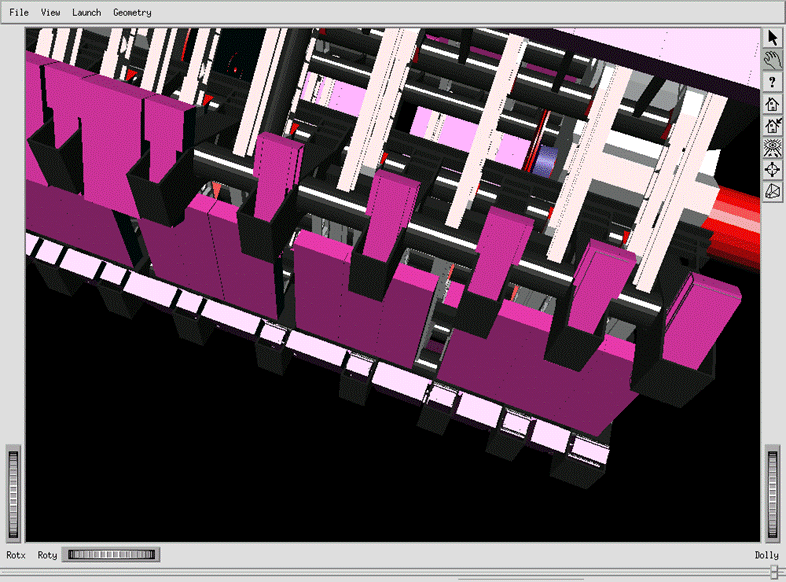Screen dimensions: 786x582
Task: Click the View All eye icon
Action: [773, 148]
